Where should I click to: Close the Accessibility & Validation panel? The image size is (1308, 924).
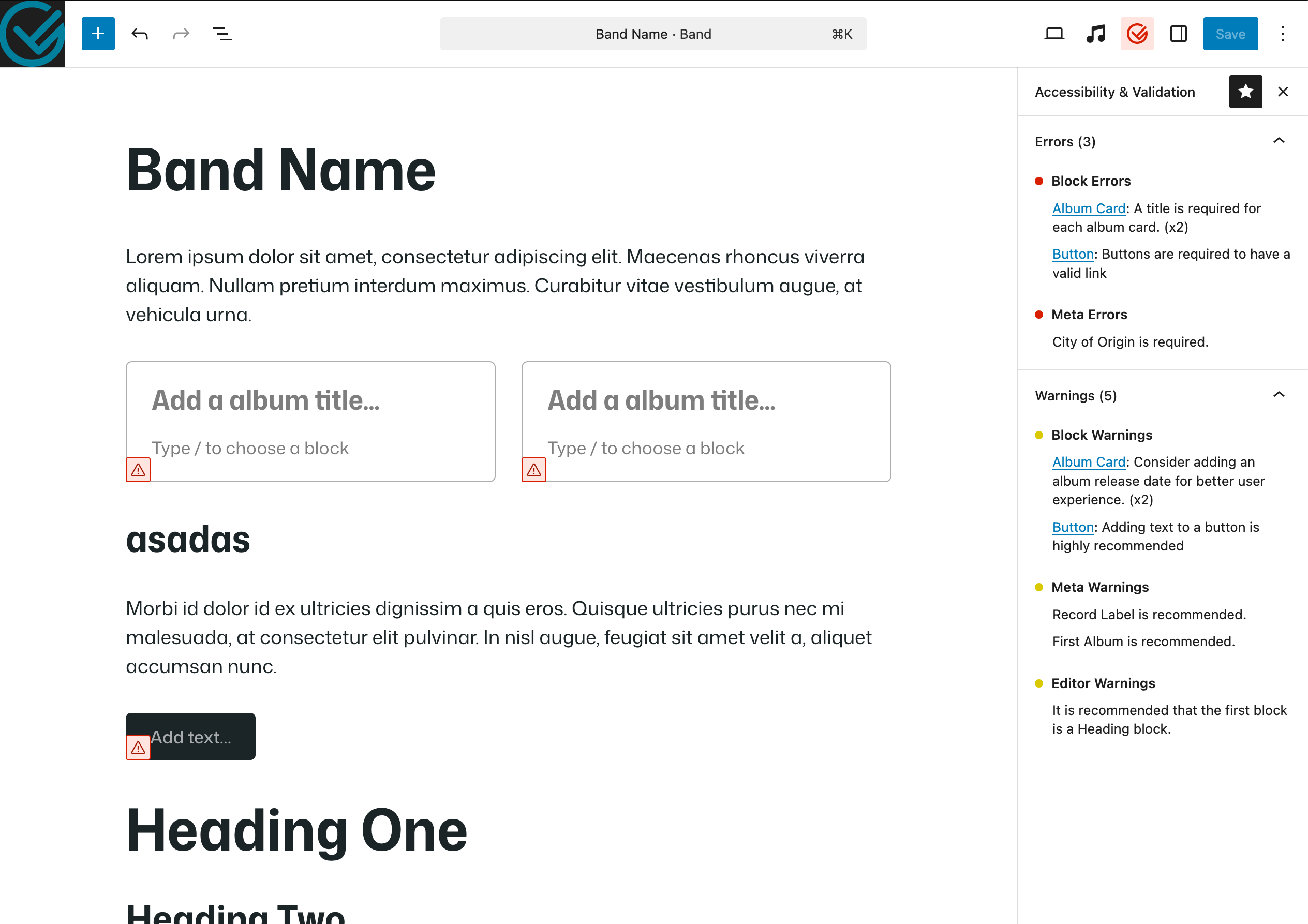(x=1283, y=92)
